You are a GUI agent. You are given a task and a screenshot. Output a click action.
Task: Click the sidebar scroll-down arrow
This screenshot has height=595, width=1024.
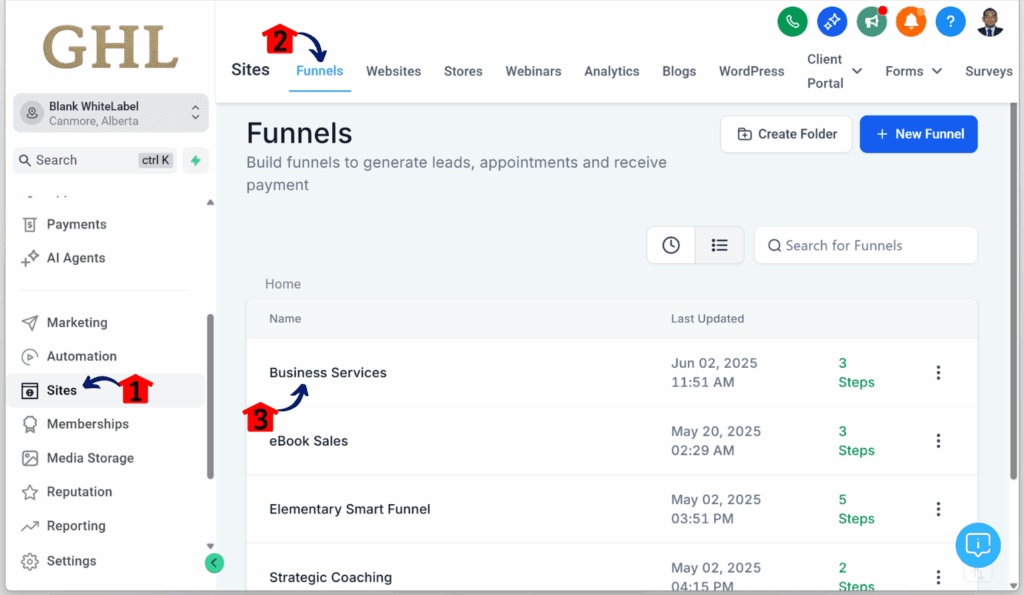[210, 546]
